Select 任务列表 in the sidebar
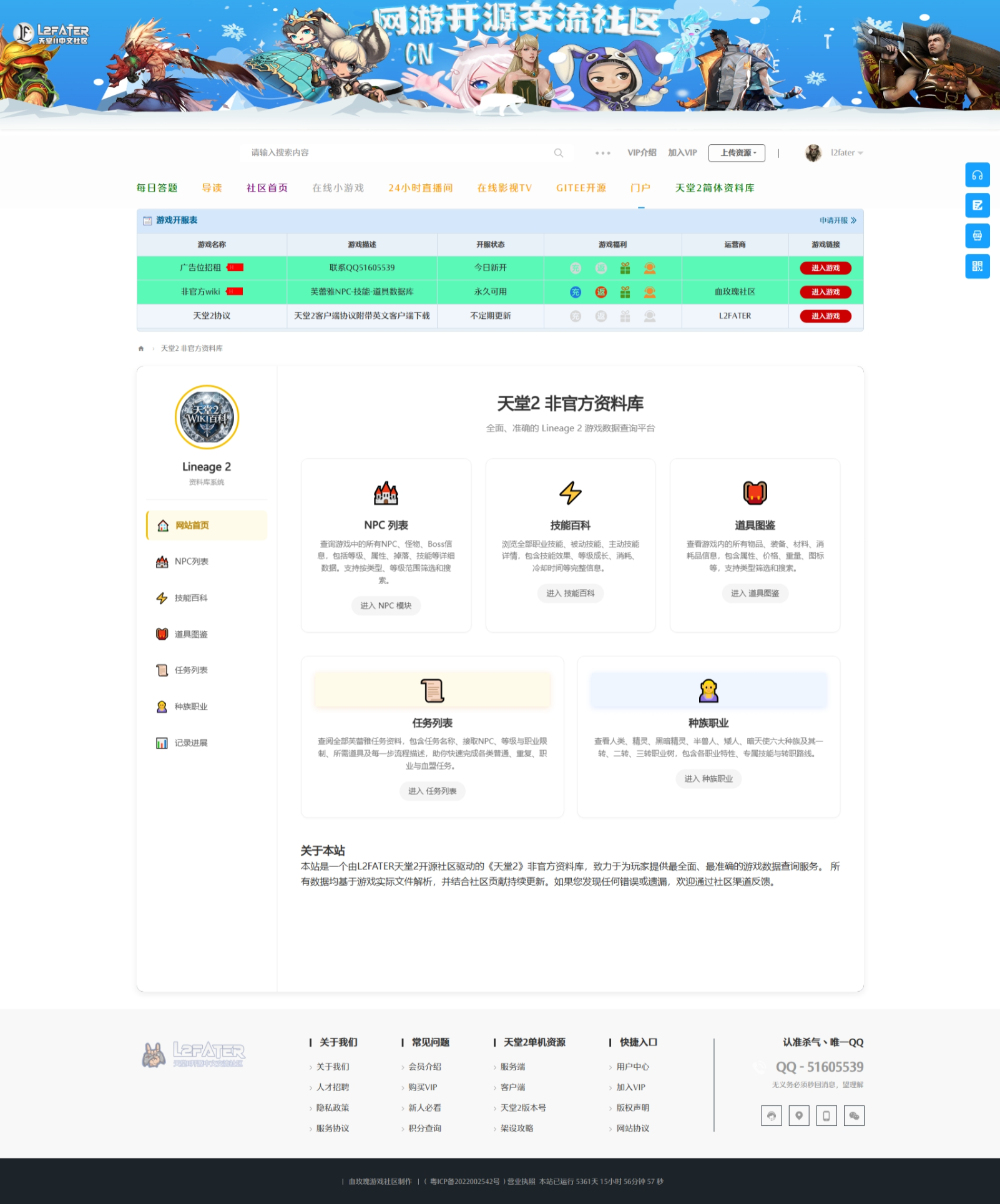Image resolution: width=1000 pixels, height=1204 pixels. (x=207, y=670)
